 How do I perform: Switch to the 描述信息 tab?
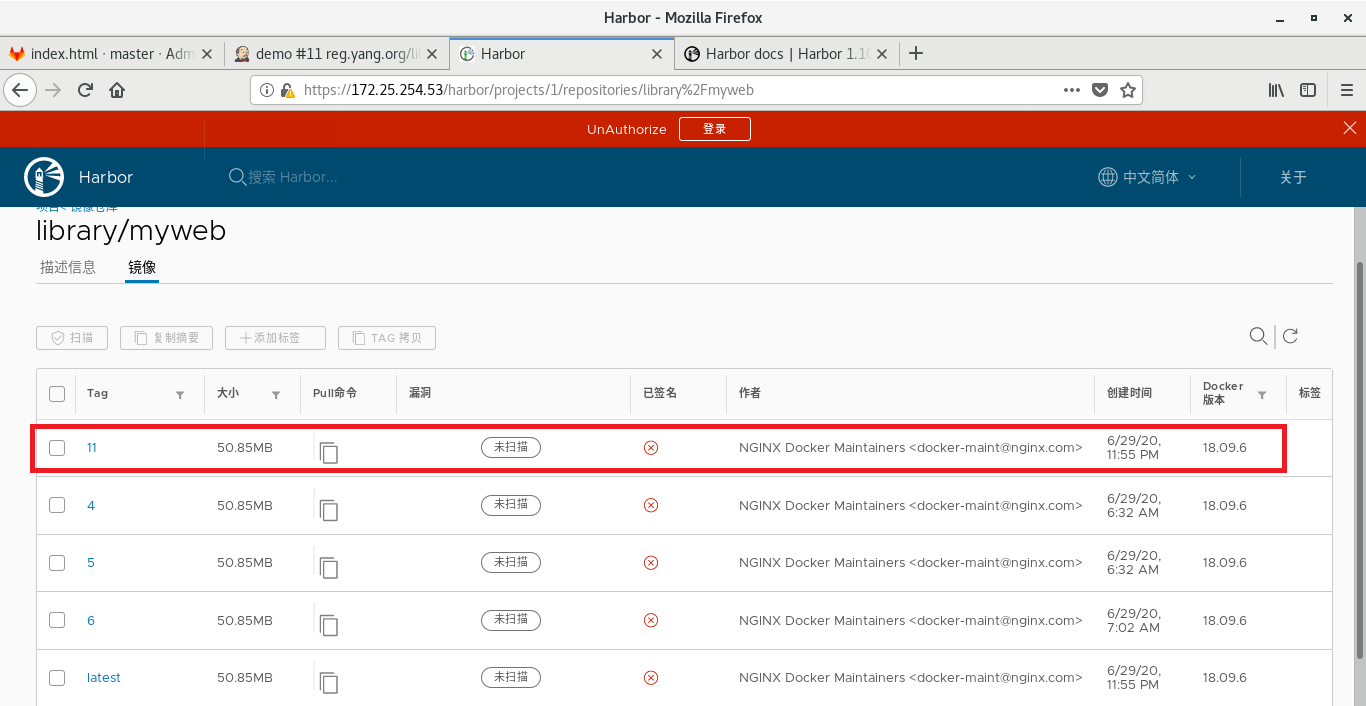click(x=68, y=267)
